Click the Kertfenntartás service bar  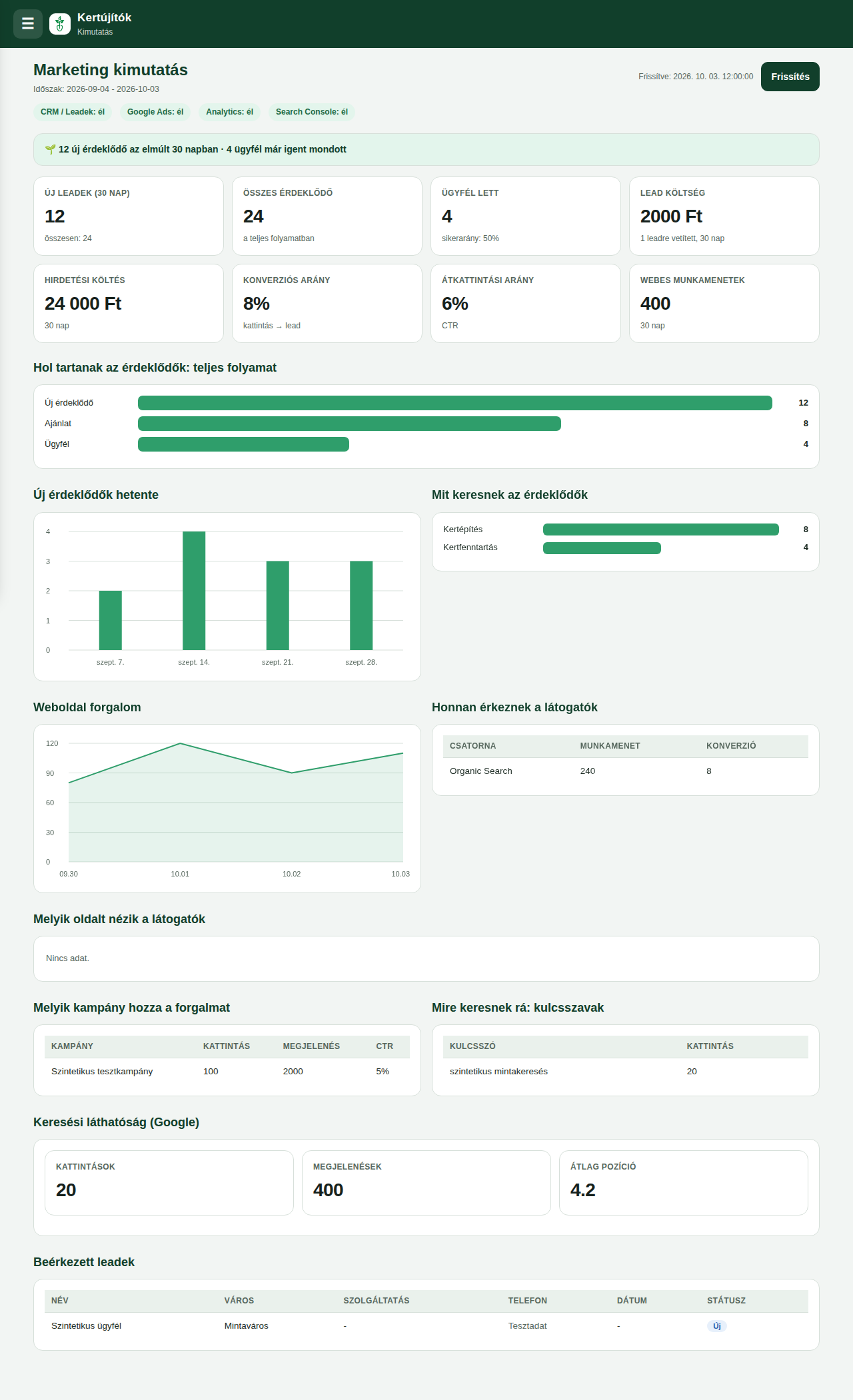602,547
